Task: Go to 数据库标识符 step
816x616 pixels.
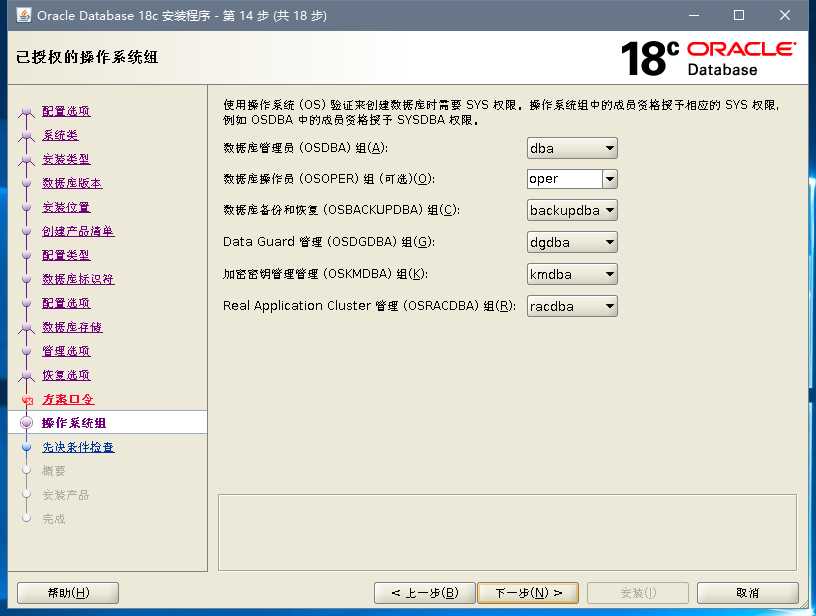Action: coord(78,279)
